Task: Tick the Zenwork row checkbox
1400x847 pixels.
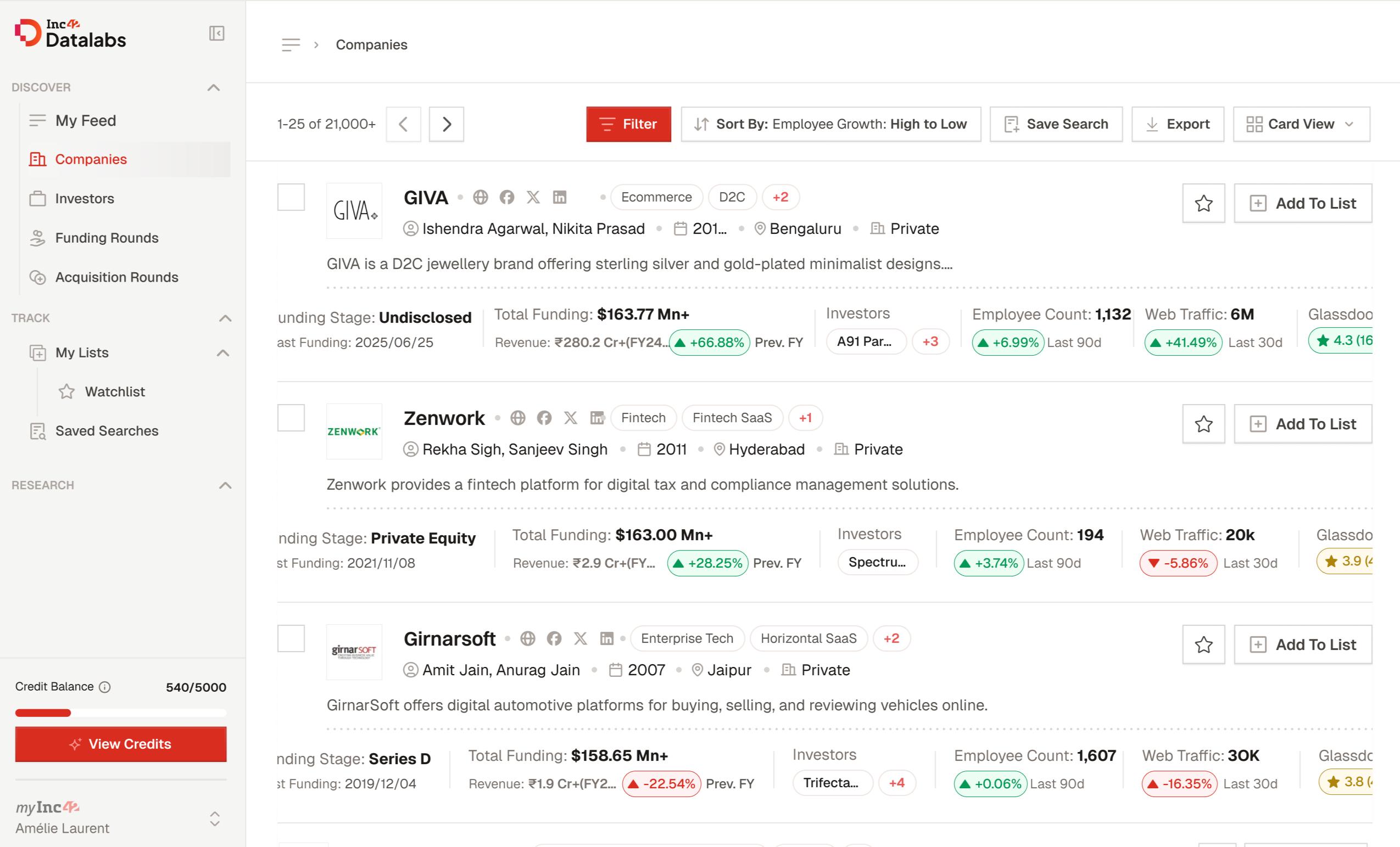Action: point(291,418)
